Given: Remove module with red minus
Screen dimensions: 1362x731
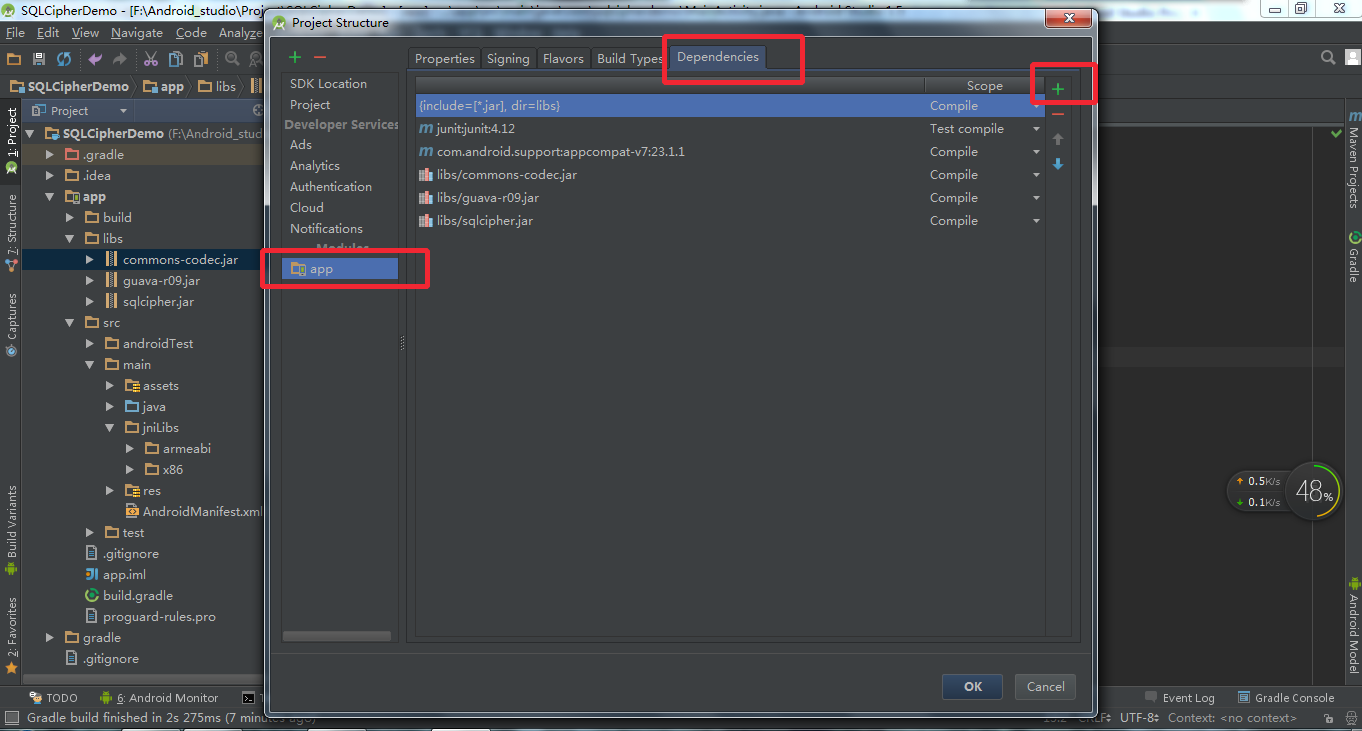Looking at the screenshot, I should 320,58.
